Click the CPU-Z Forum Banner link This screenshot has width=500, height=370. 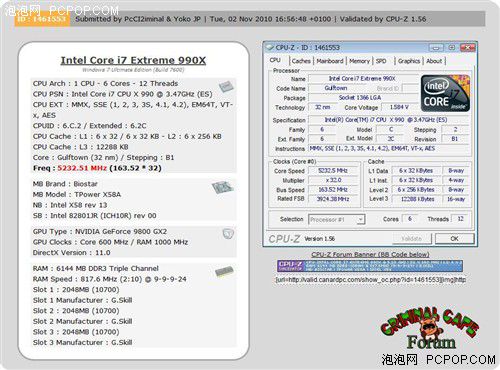pyautogui.click(x=370, y=254)
